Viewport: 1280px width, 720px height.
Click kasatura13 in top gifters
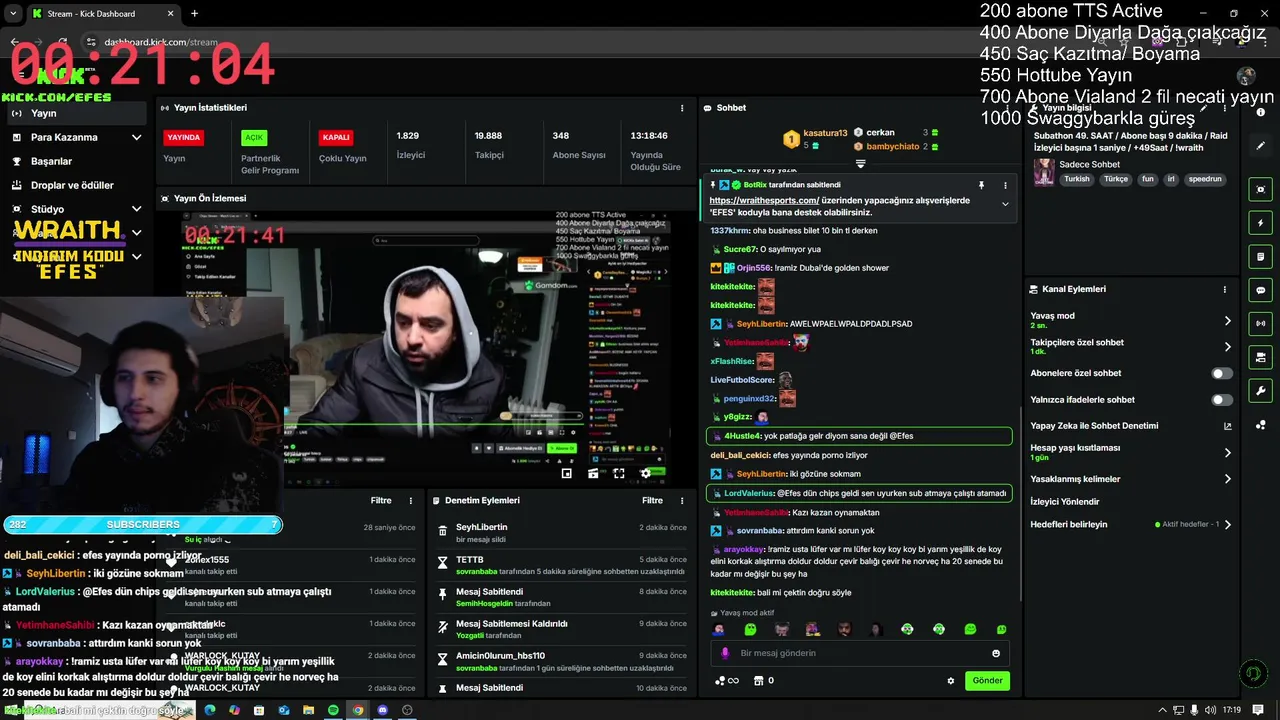[x=825, y=133]
